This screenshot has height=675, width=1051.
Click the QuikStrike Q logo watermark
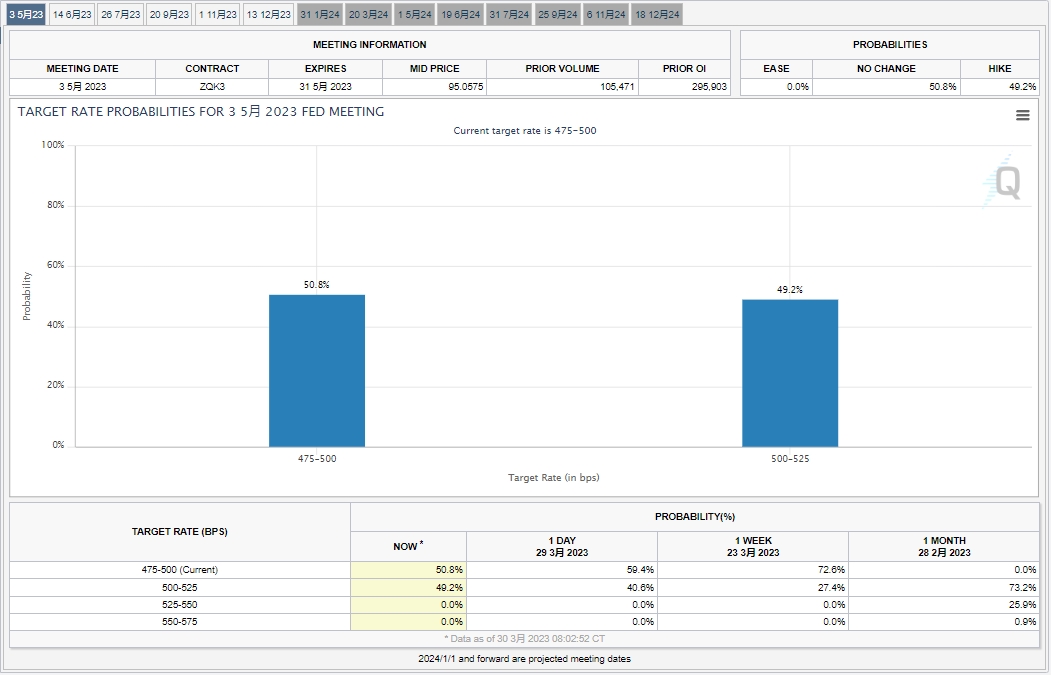pyautogui.click(x=1004, y=182)
